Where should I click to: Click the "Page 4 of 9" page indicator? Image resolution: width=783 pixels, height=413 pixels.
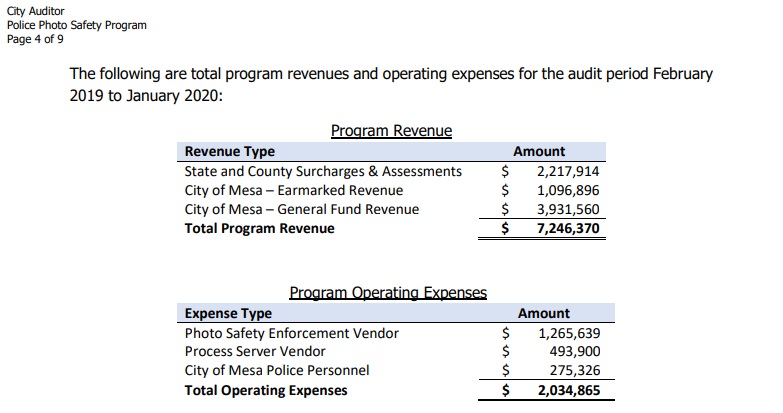click(34, 38)
